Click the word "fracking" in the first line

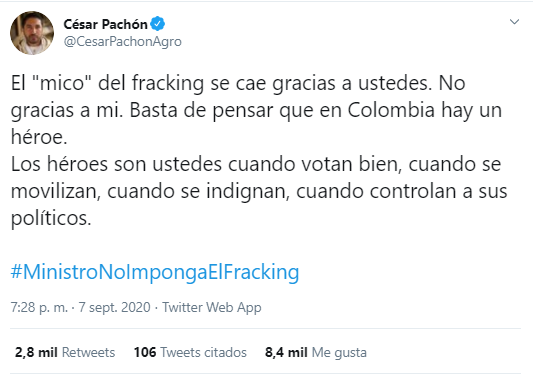(168, 84)
